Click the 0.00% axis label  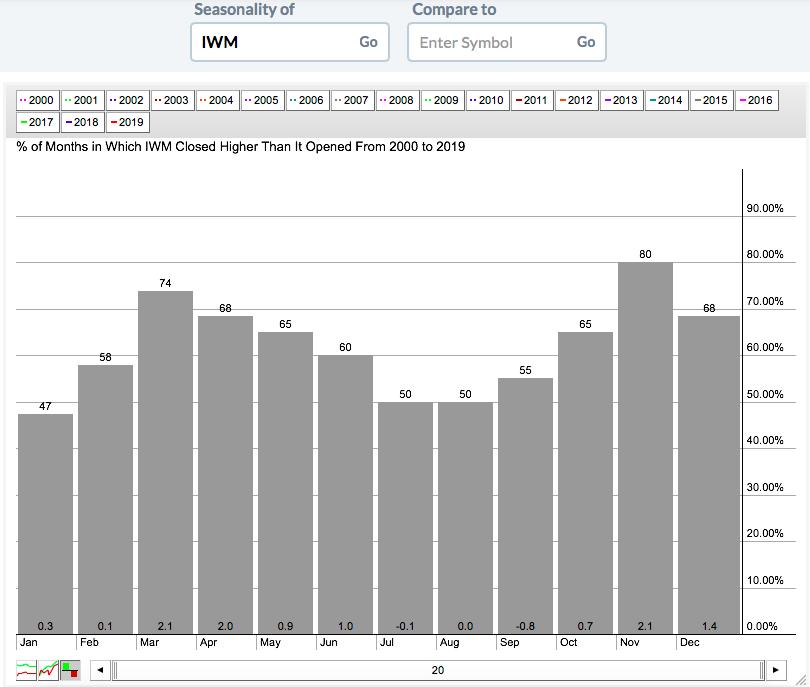762,626
